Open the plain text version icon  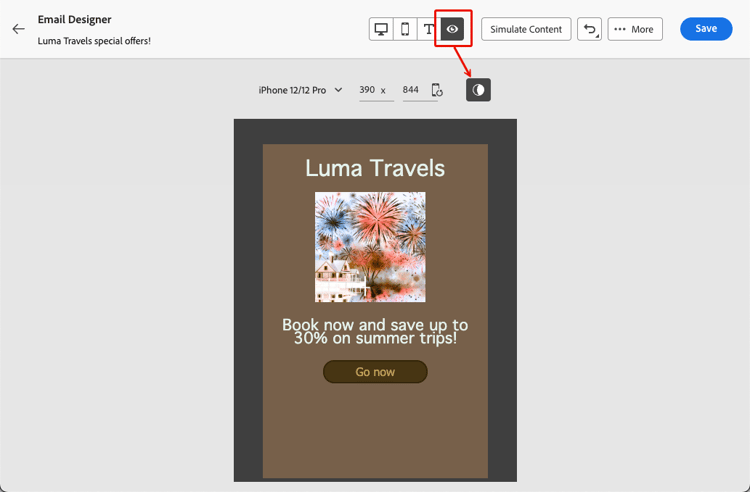(x=429, y=29)
